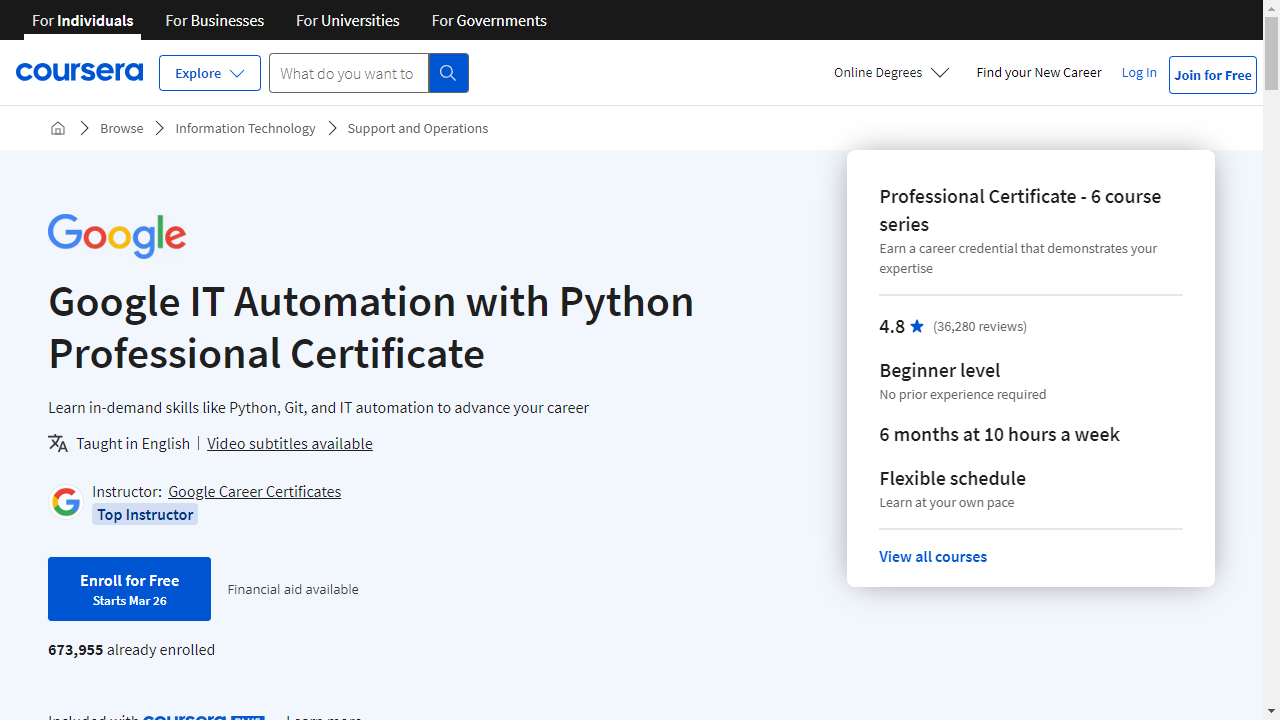The width and height of the screenshot is (1280, 720).
Task: Click the blue rating star icon
Action: (917, 326)
